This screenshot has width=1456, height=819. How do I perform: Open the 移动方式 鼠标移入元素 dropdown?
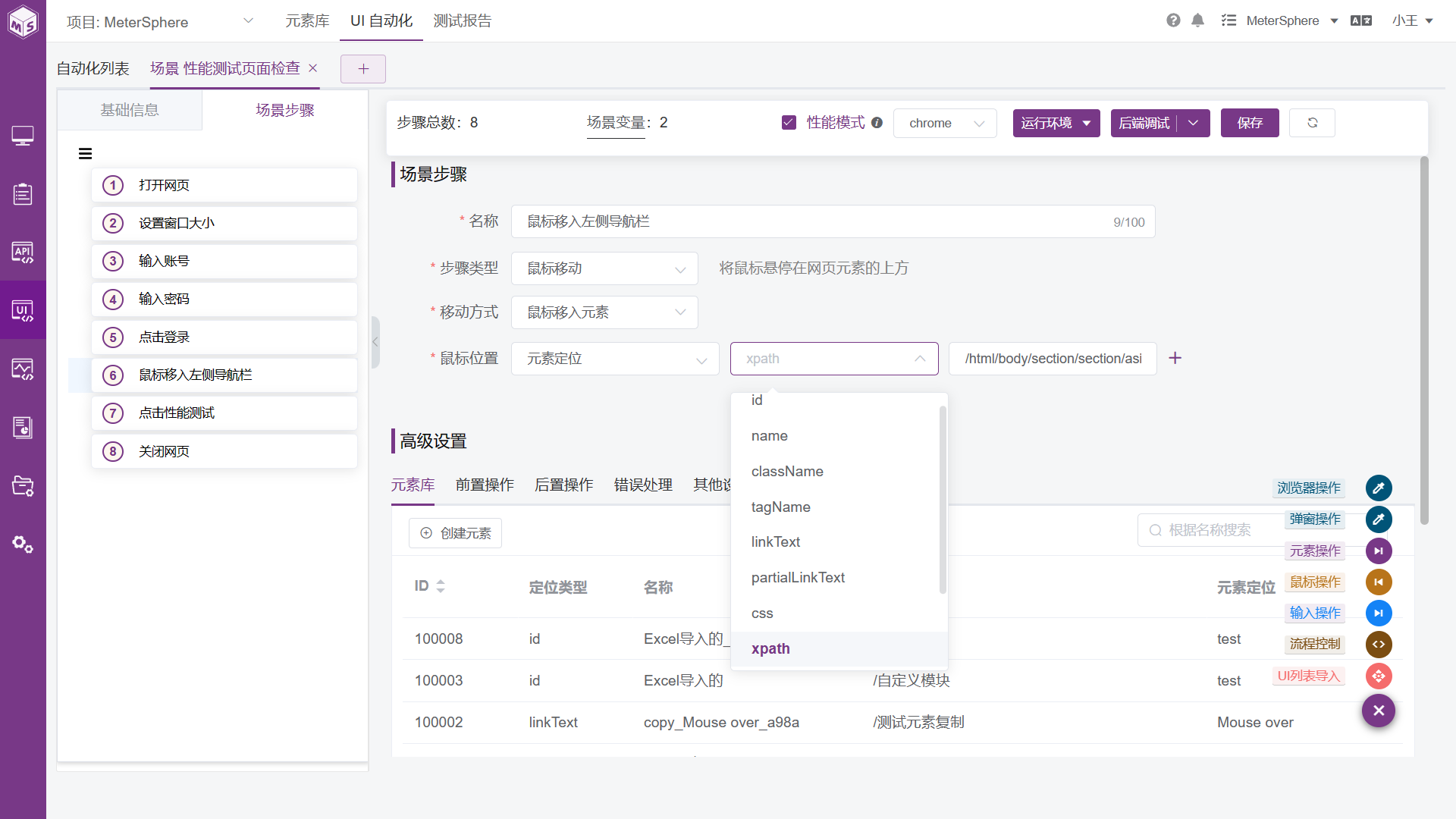tap(604, 312)
